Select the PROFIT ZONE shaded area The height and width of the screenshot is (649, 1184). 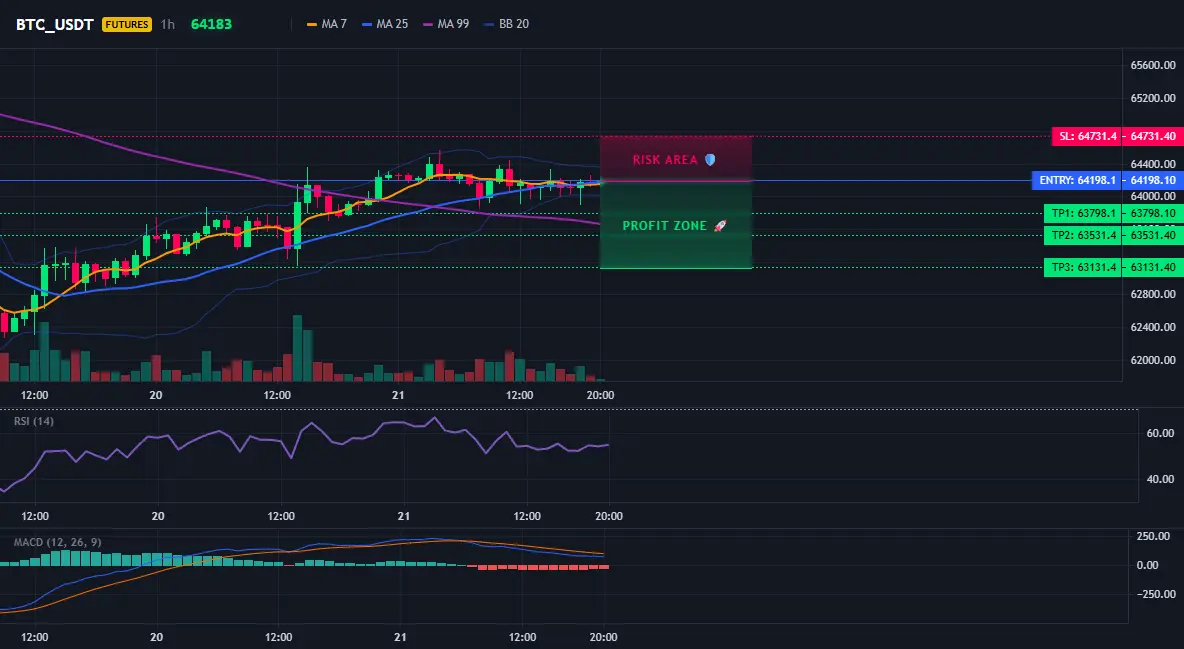[676, 225]
